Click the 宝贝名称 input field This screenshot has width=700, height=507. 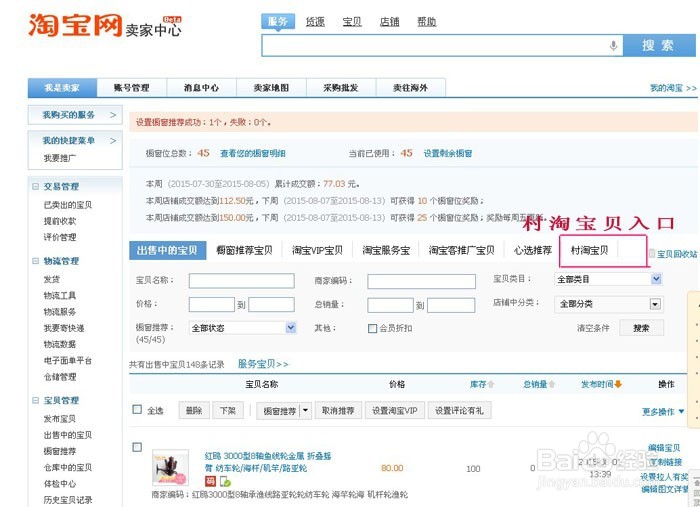pos(242,281)
